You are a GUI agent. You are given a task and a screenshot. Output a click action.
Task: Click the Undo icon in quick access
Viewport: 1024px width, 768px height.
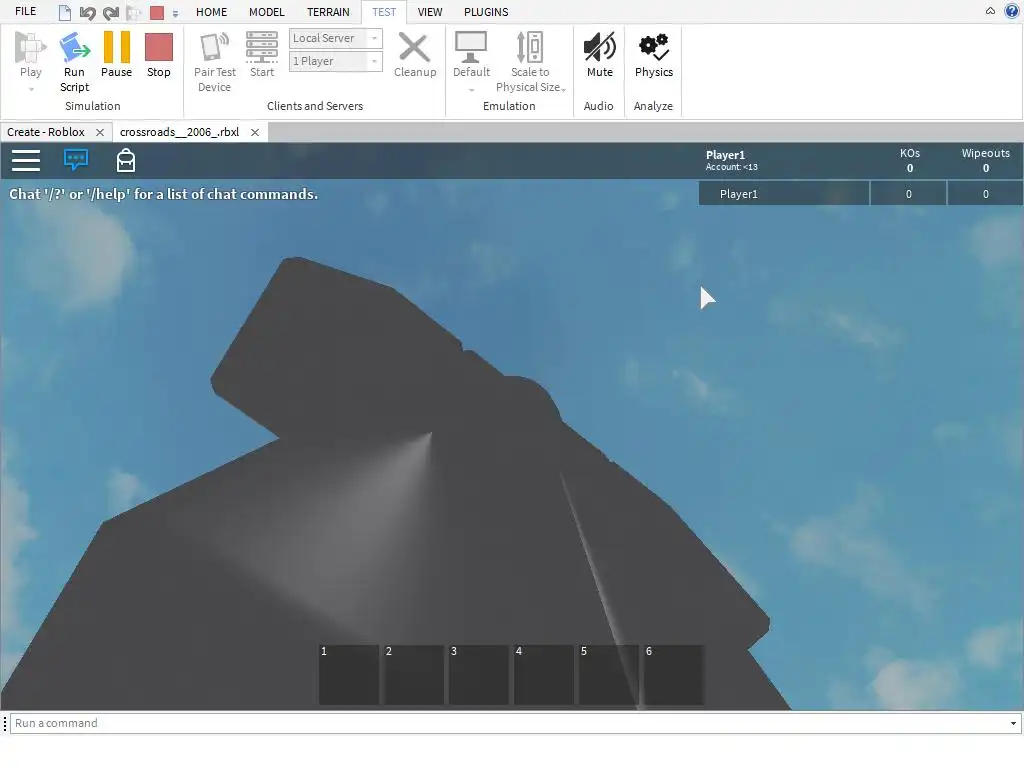88,12
